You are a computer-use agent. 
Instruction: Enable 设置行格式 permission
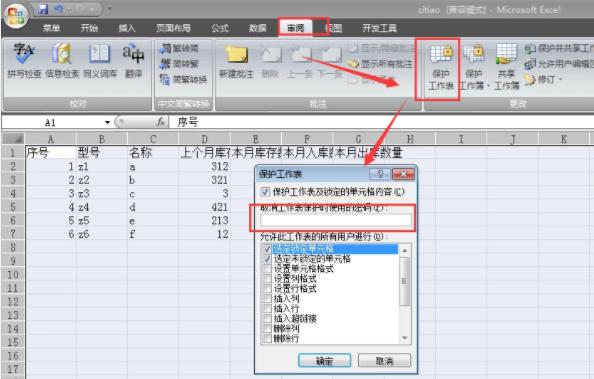pyautogui.click(x=267, y=288)
